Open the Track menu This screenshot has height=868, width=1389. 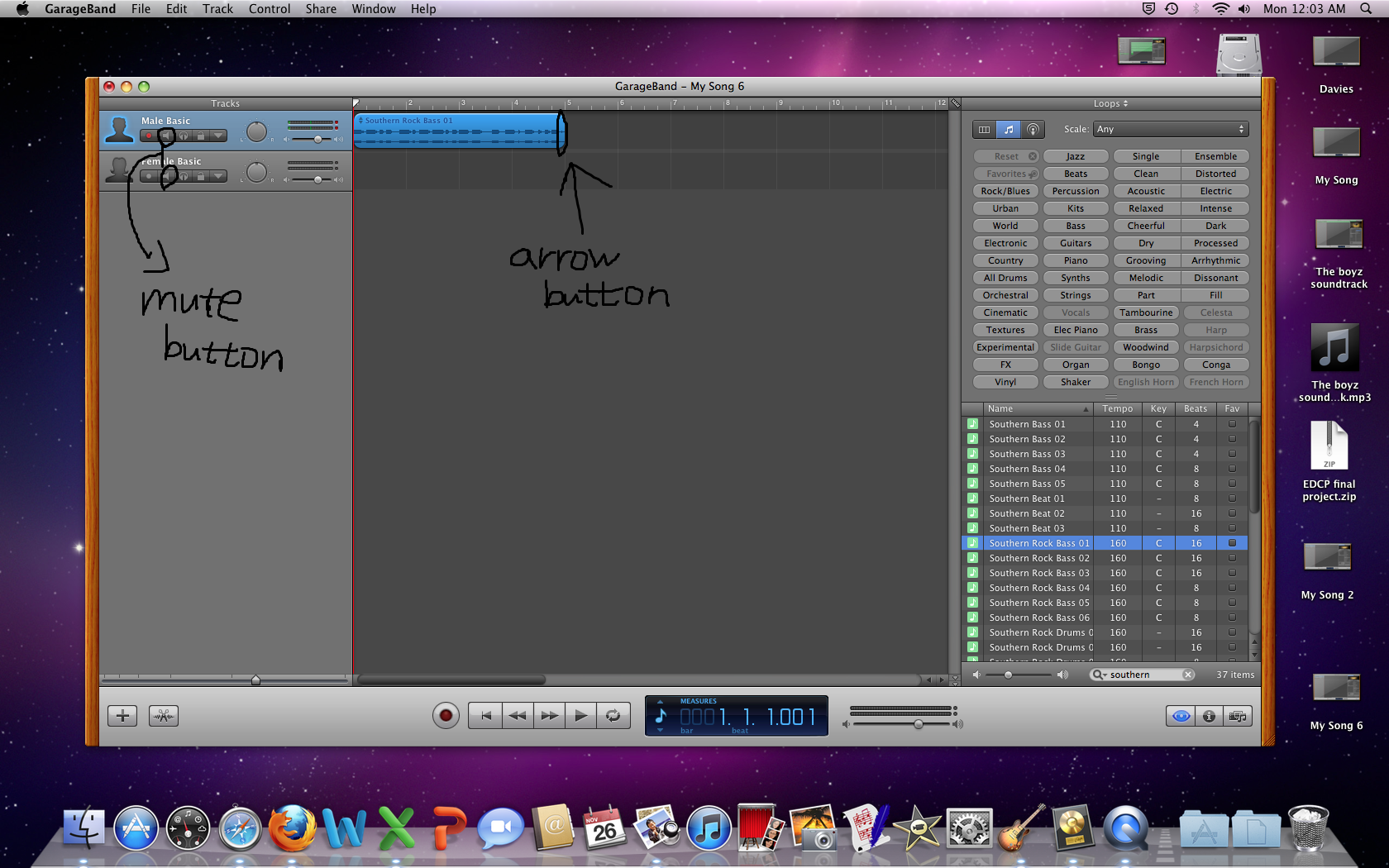(x=217, y=9)
